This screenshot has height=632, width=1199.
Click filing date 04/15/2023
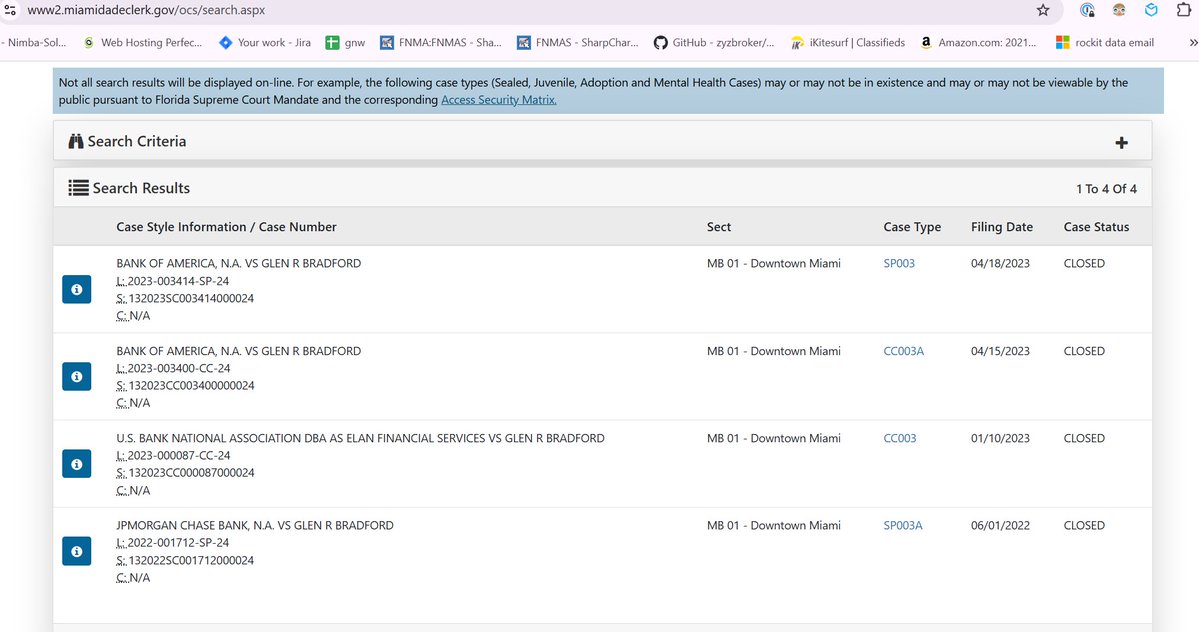(1000, 352)
